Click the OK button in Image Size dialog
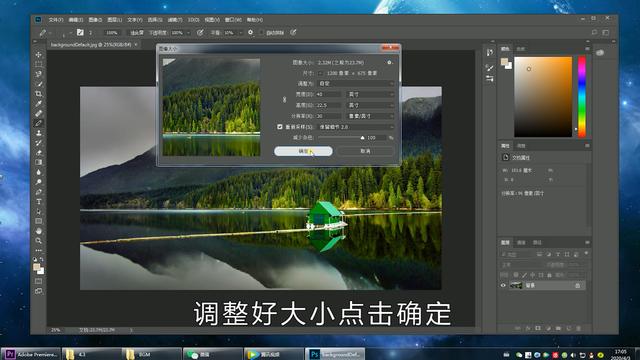Image resolution: width=640 pixels, height=360 pixels. [x=303, y=151]
